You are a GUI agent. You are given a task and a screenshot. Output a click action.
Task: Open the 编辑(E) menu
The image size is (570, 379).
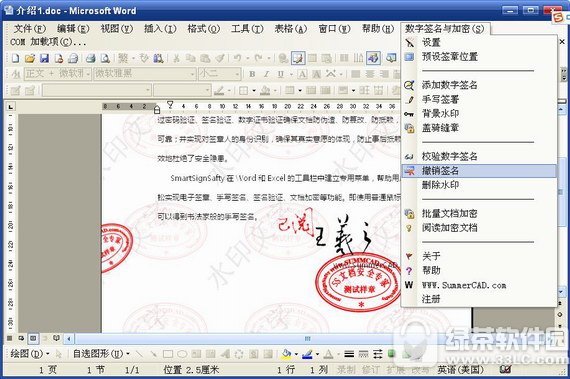pos(73,29)
